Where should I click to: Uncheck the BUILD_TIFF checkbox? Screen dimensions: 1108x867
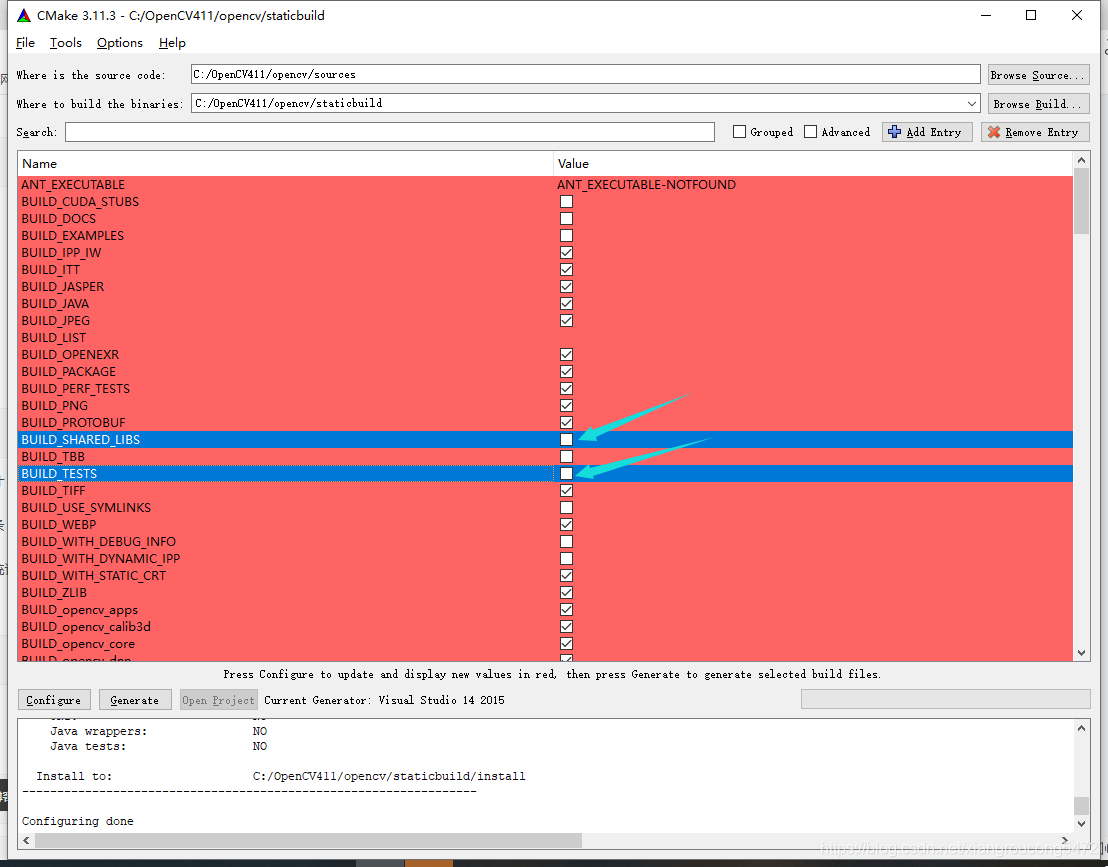coord(566,490)
